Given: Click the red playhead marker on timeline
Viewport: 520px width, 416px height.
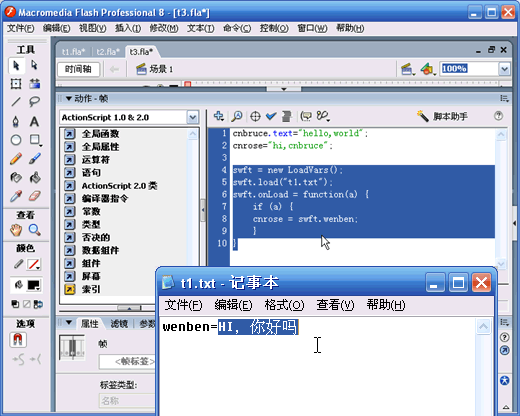Looking at the screenshot, I should point(187,84).
